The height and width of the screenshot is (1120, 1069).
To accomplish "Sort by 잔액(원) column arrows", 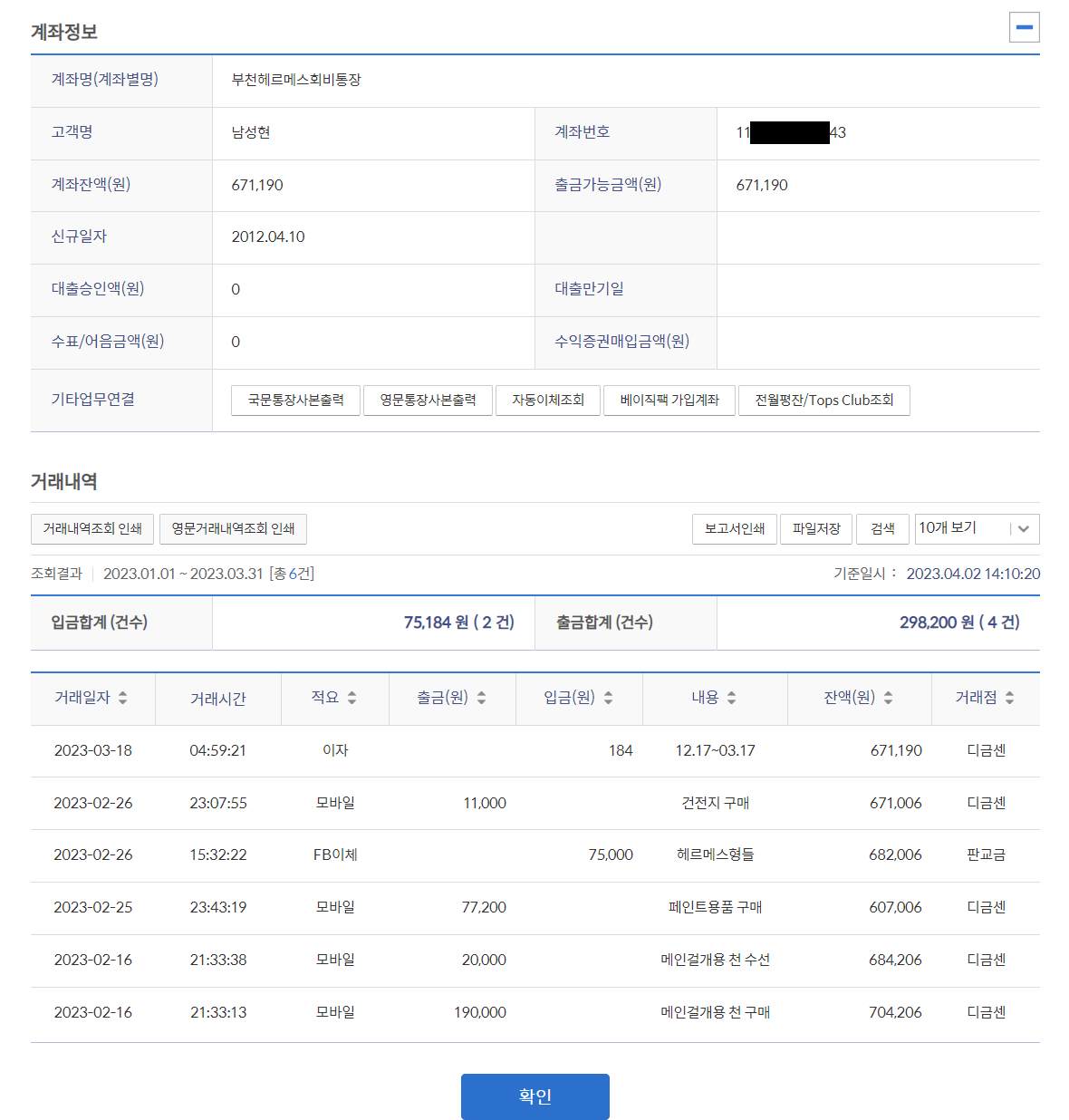I will 888,698.
